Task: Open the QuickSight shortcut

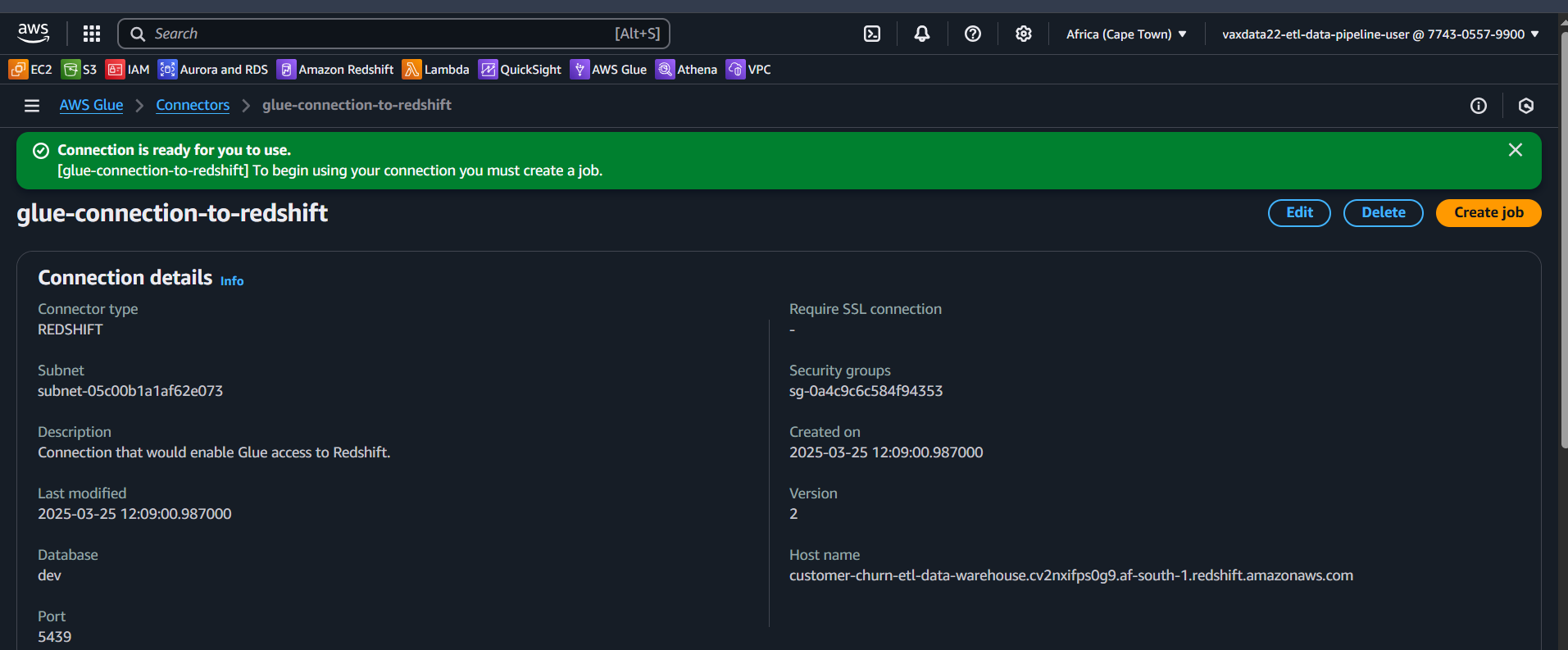Action: click(520, 70)
